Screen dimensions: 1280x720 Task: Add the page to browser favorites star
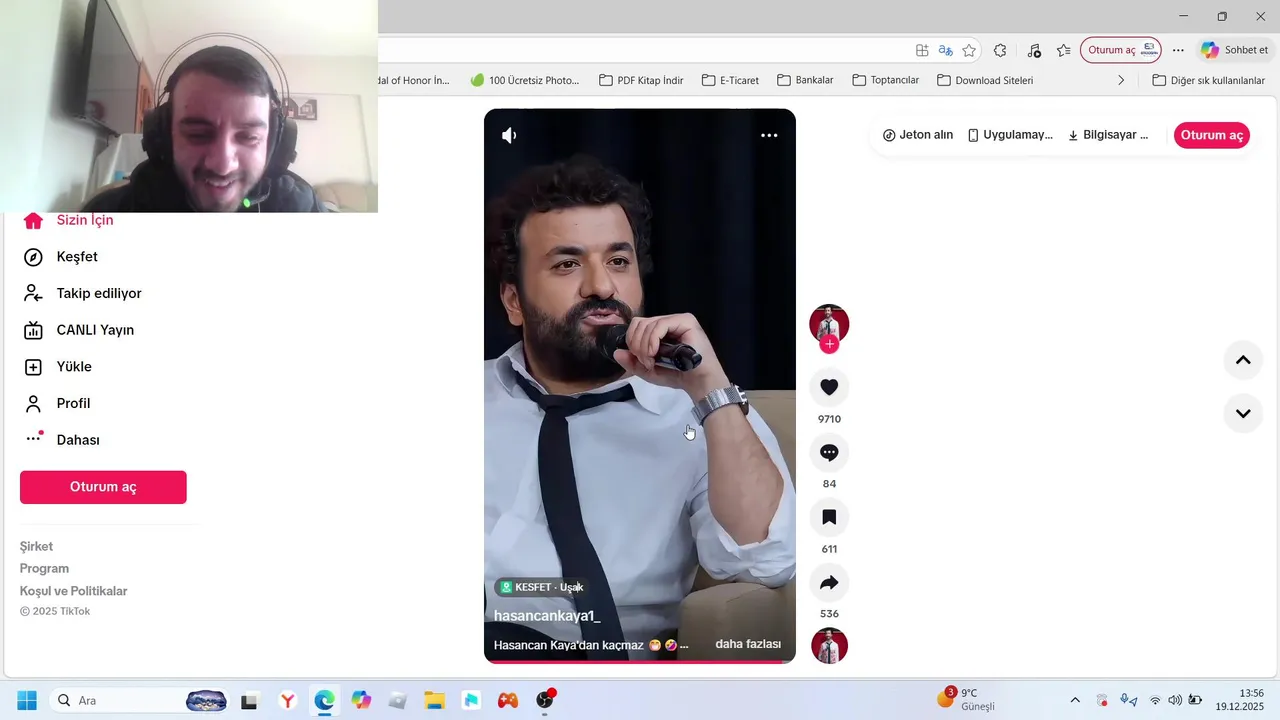969,50
